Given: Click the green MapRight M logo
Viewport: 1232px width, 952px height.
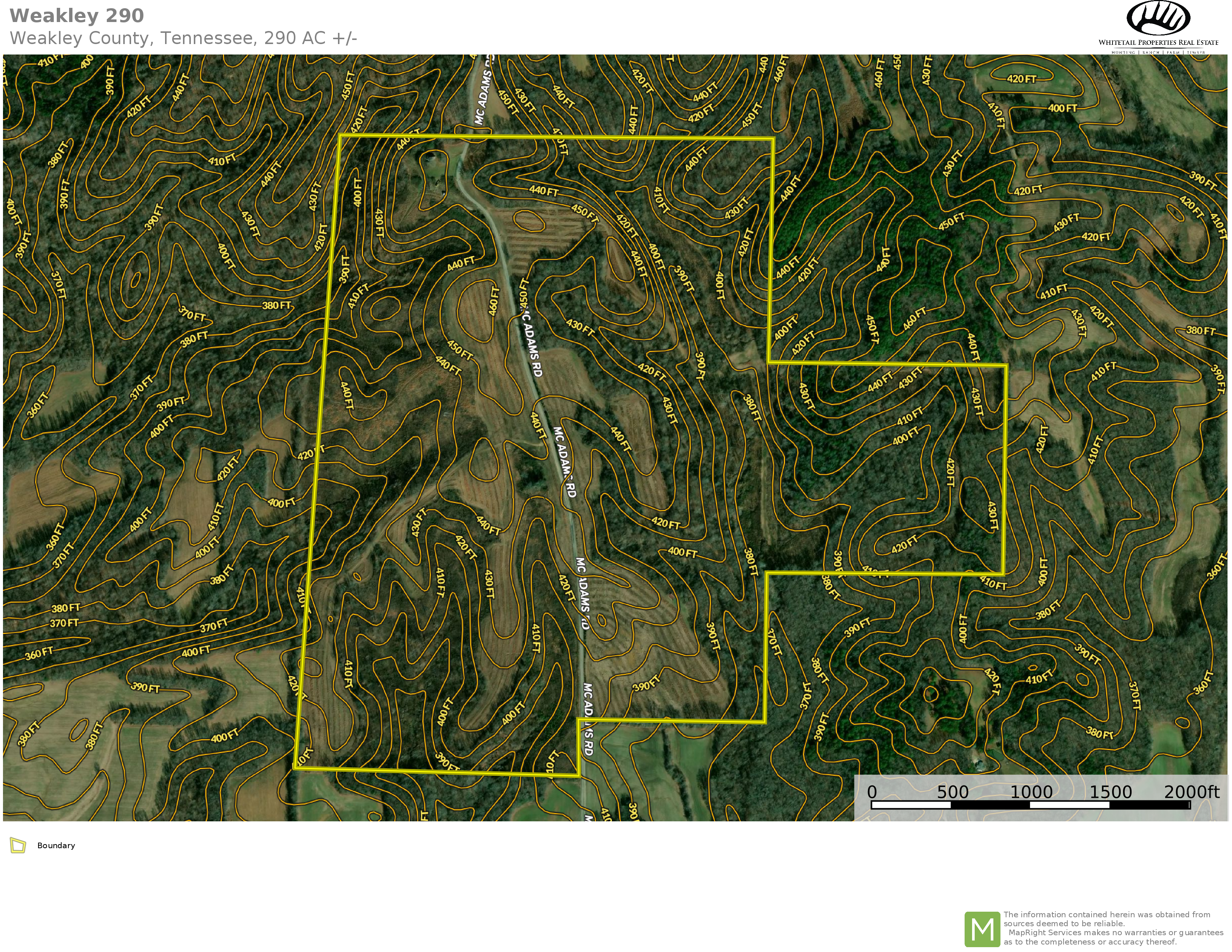Looking at the screenshot, I should (x=982, y=929).
